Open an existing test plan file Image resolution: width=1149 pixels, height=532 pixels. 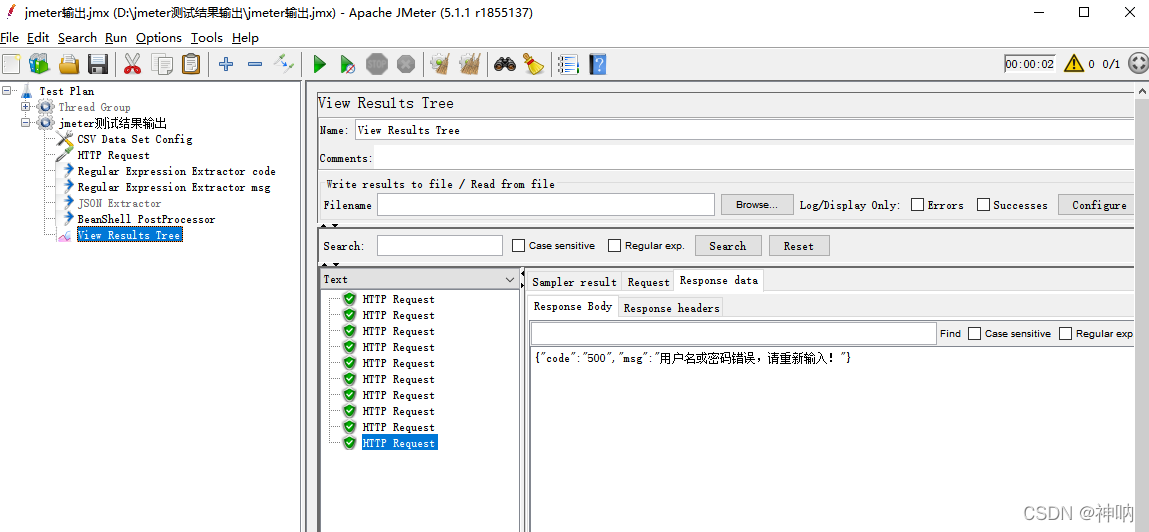click(69, 64)
